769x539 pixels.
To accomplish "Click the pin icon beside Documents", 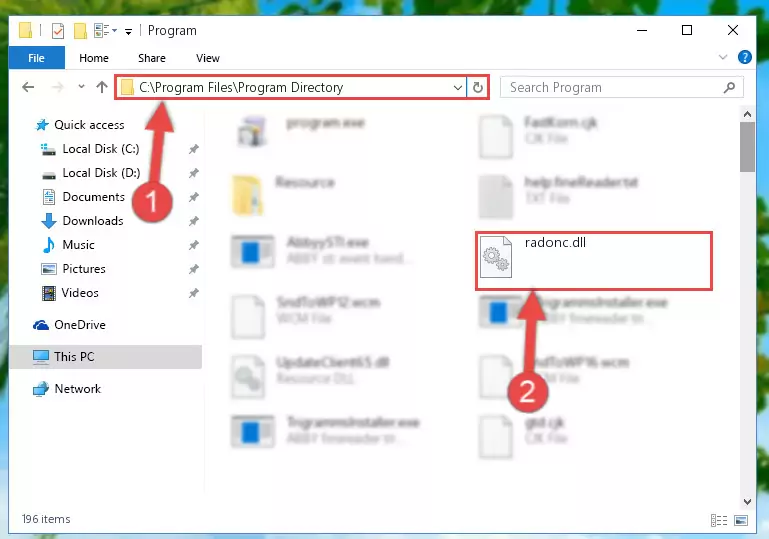I will point(194,197).
